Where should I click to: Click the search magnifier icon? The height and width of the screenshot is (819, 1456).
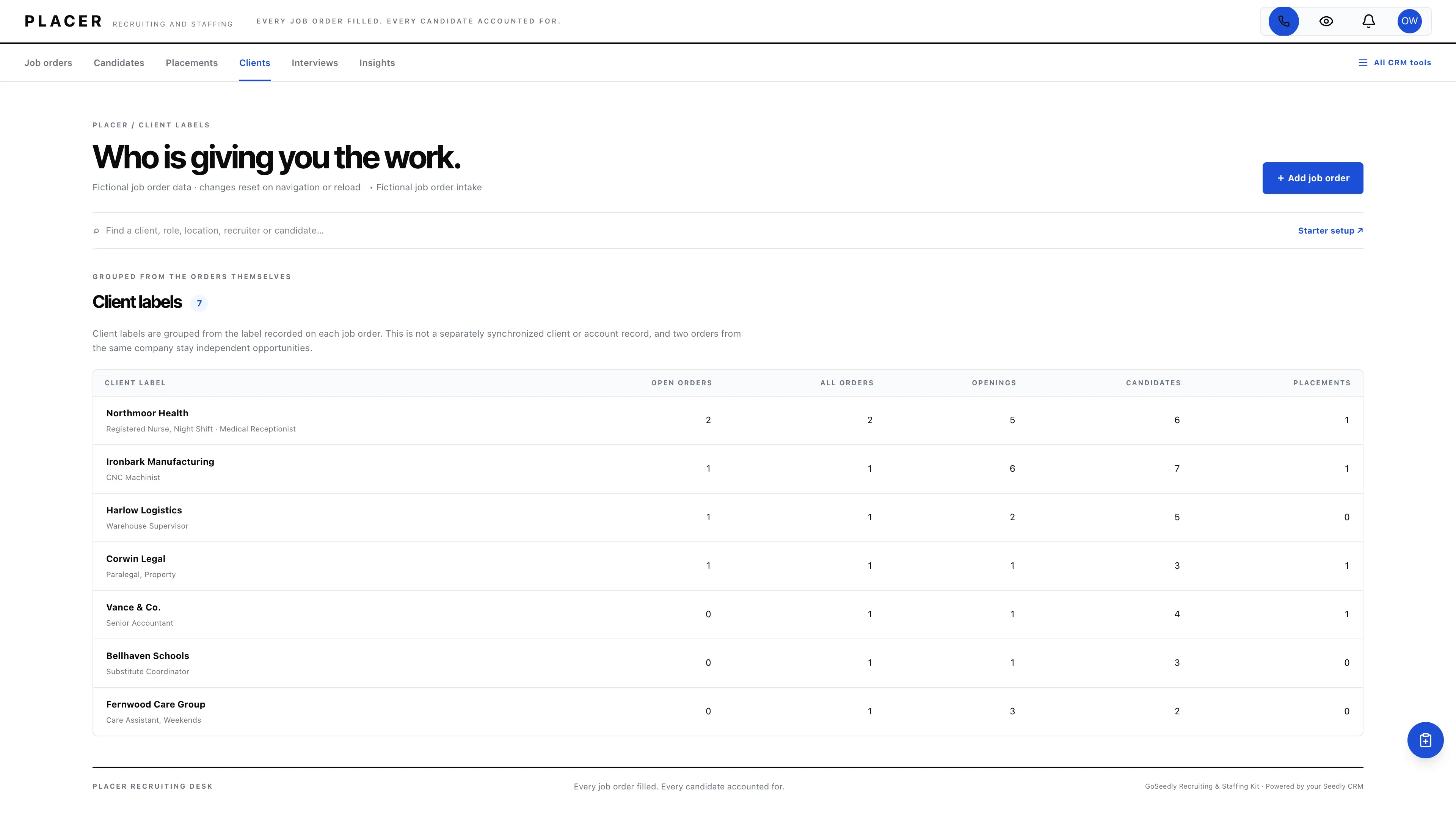[96, 231]
